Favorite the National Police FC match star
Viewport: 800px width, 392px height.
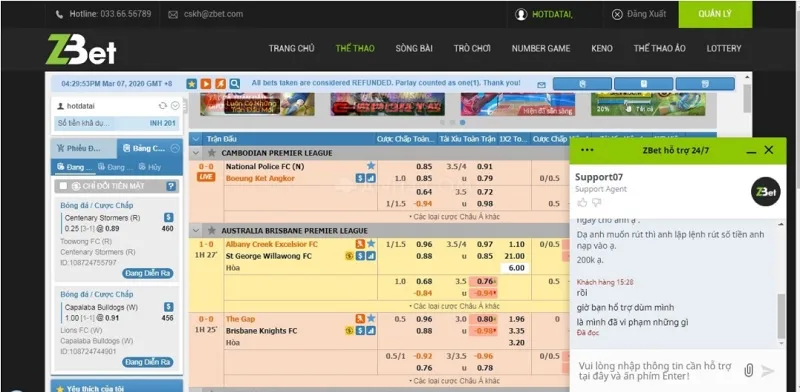coord(371,166)
